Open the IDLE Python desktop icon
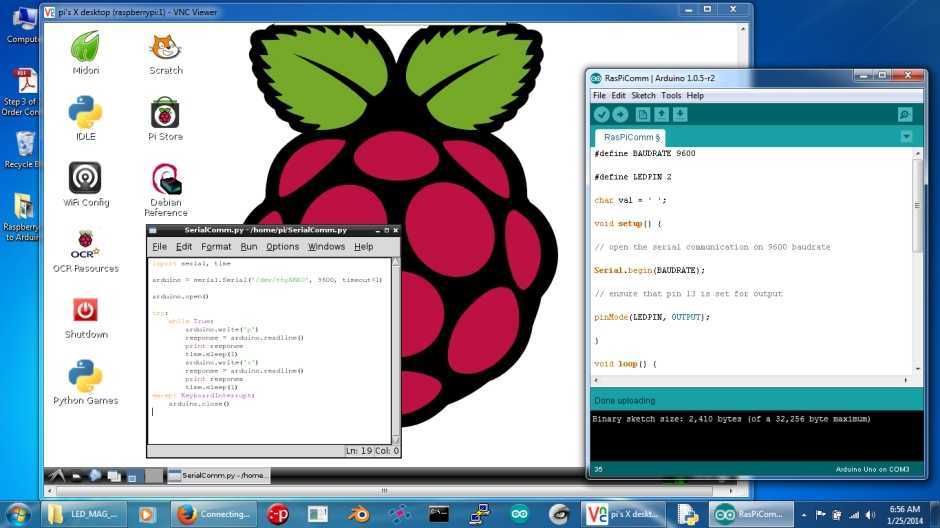Viewport: 940px width, 528px height. point(85,118)
